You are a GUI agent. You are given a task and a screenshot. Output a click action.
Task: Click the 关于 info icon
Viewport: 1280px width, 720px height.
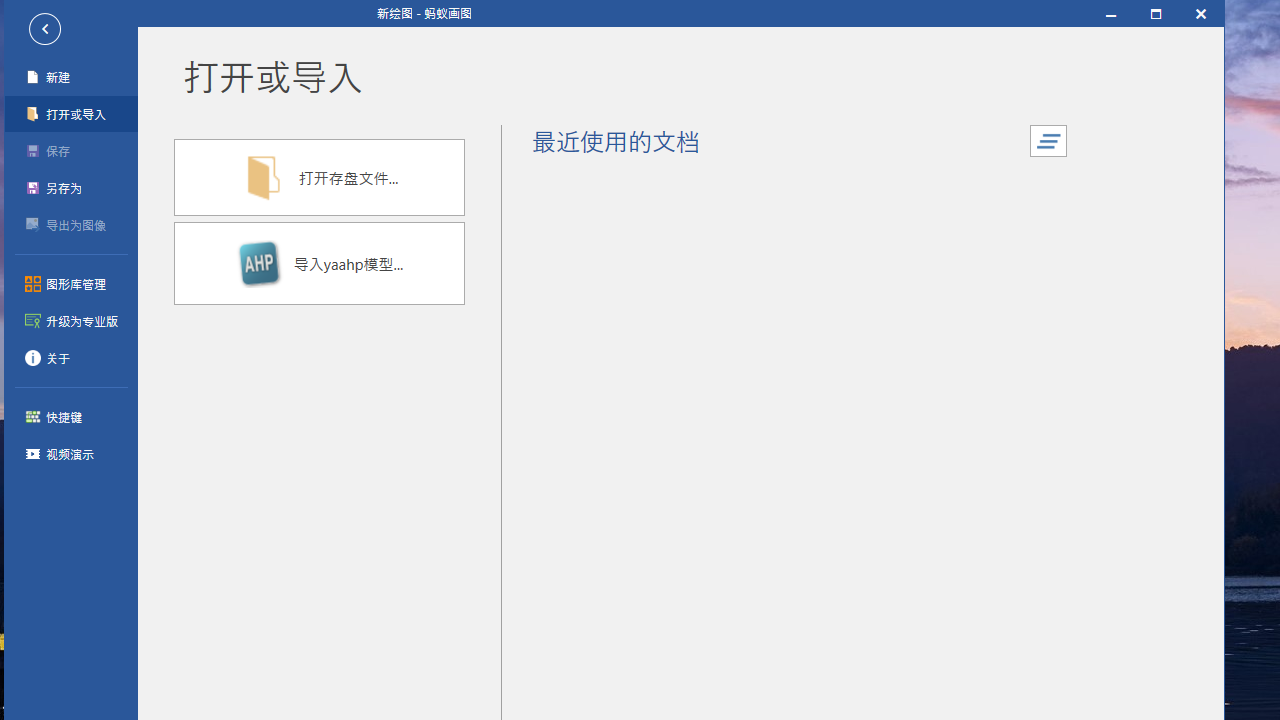33,358
